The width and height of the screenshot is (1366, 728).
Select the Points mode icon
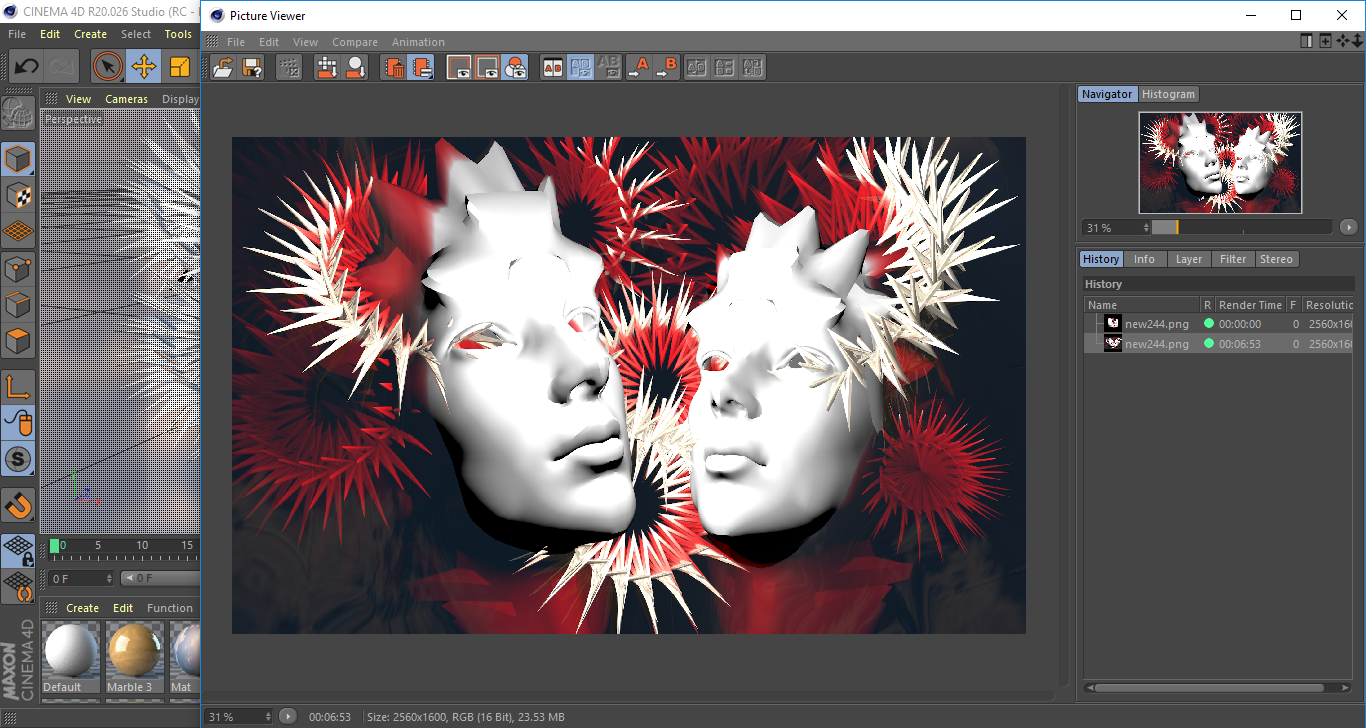tap(18, 268)
